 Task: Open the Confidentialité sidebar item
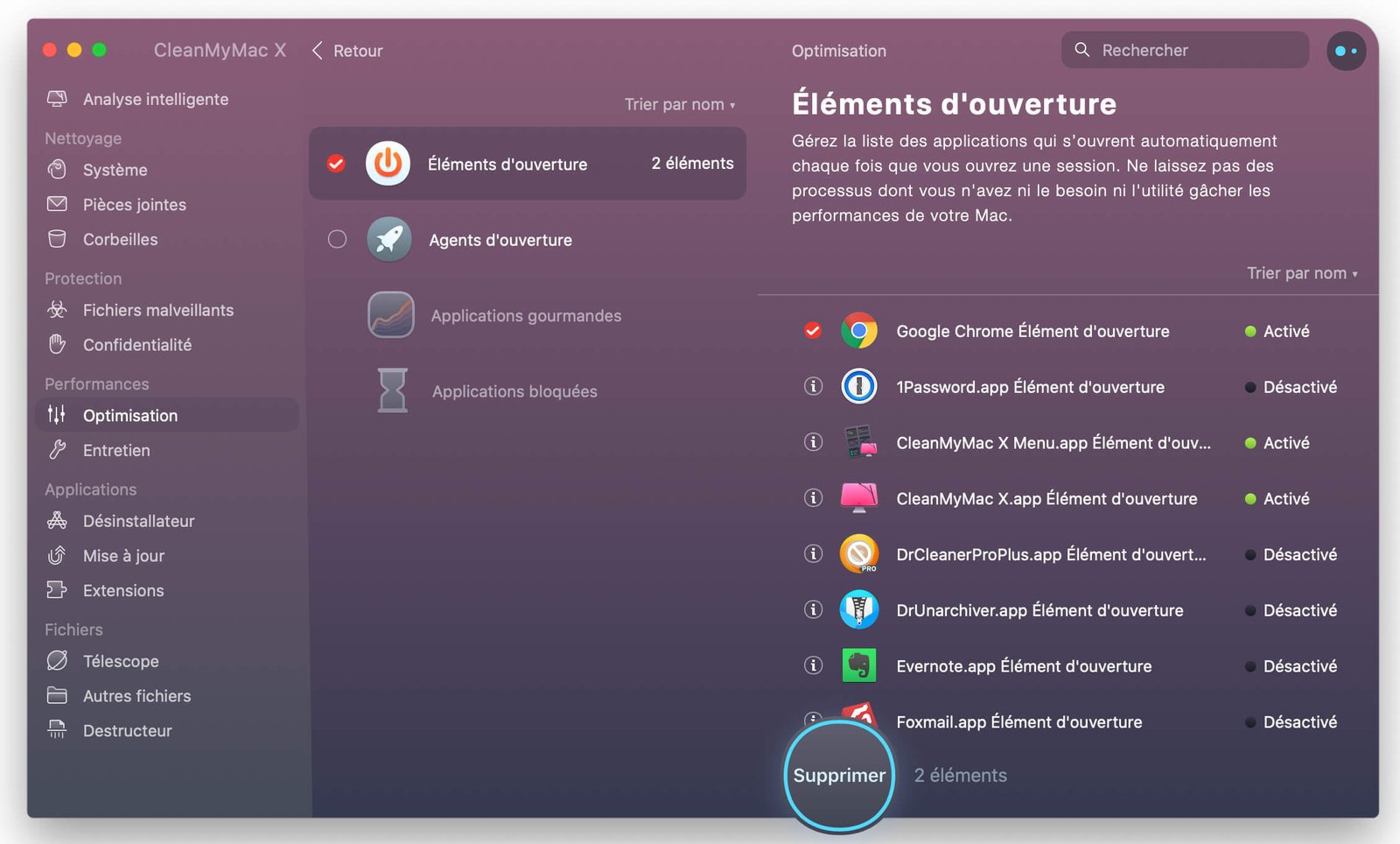tap(167, 345)
